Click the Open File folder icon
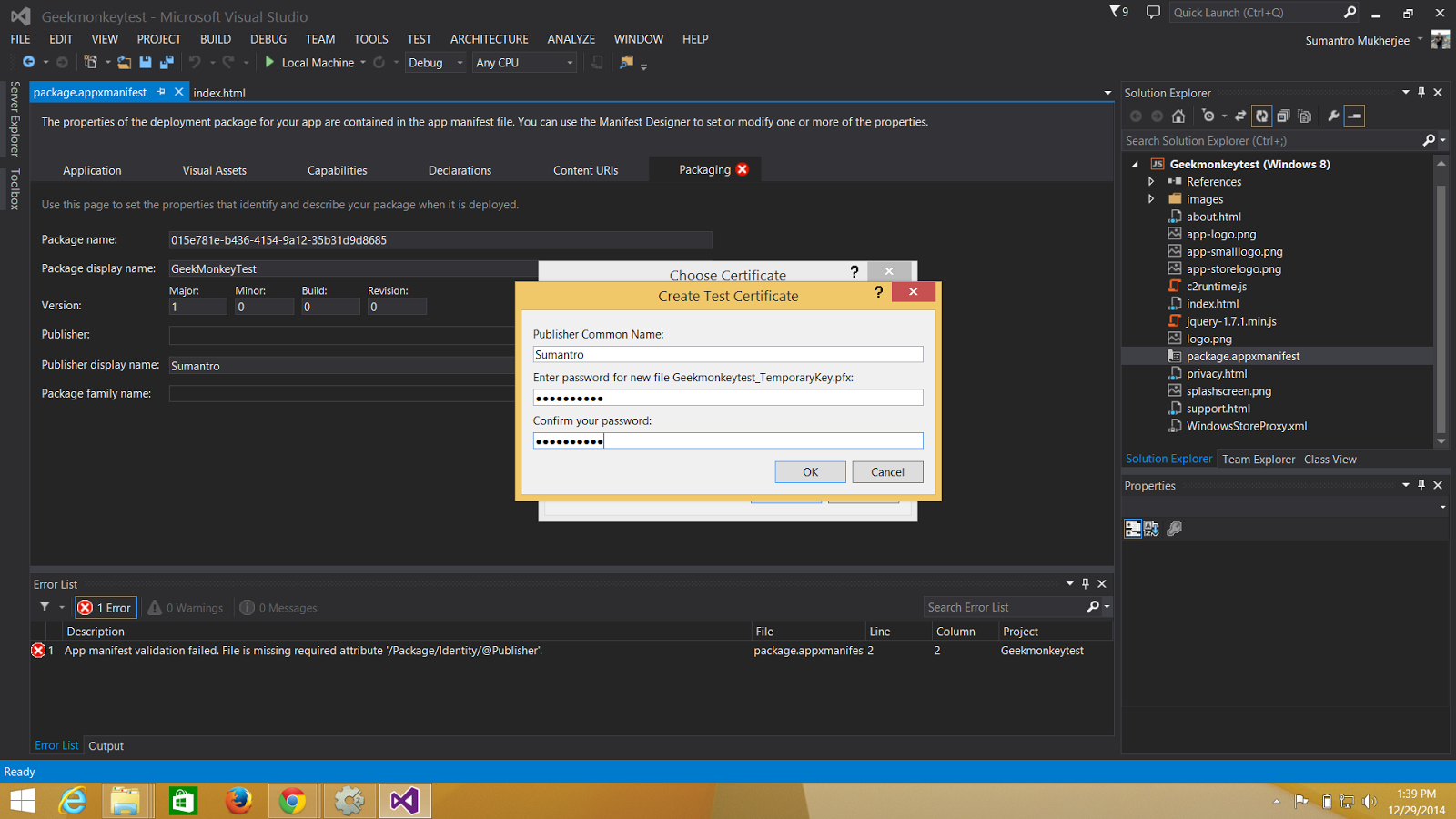1456x819 pixels. click(125, 62)
